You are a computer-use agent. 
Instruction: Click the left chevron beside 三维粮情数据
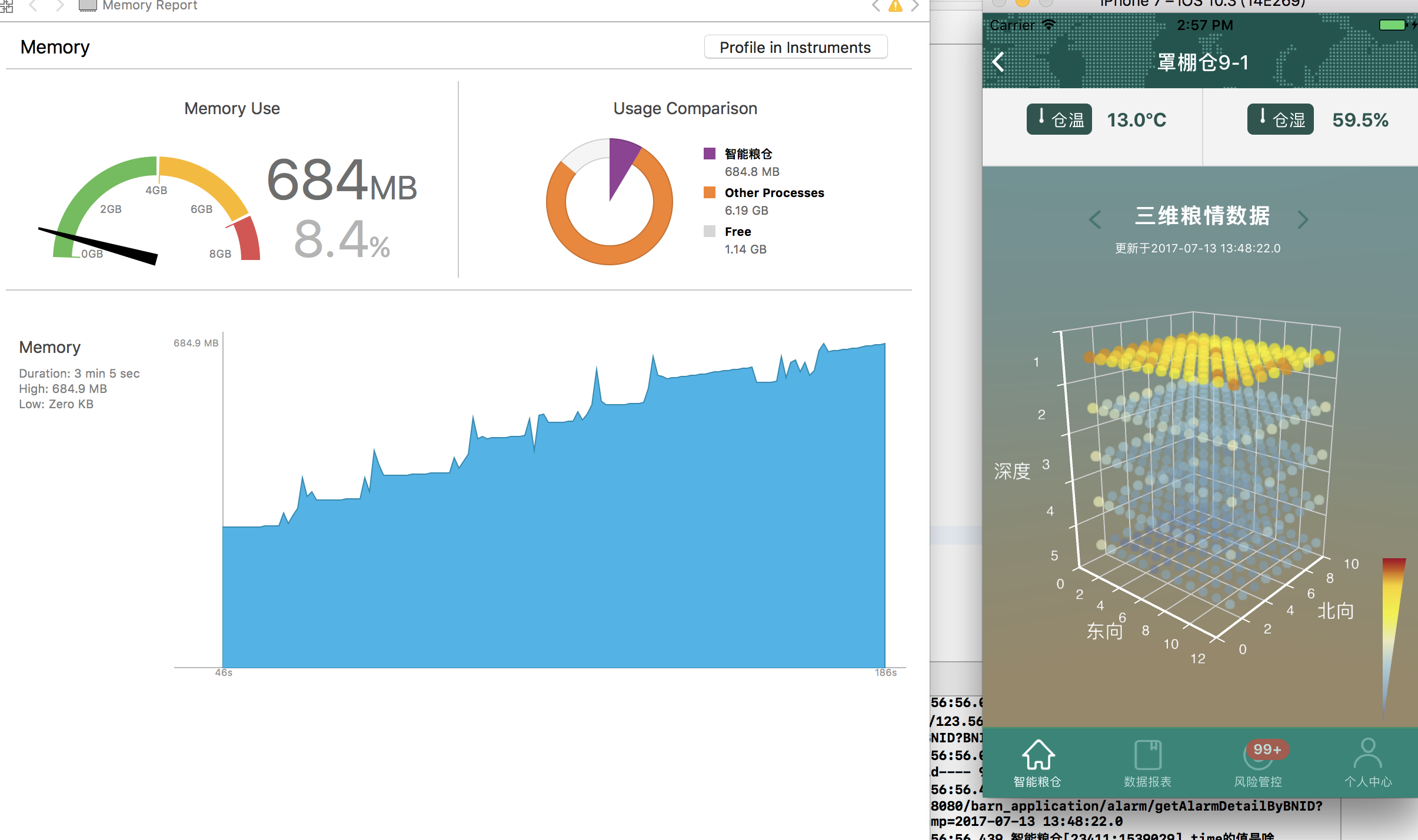(1094, 219)
